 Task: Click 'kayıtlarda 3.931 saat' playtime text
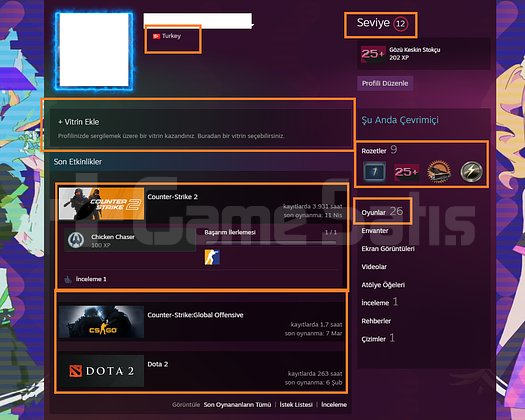[x=313, y=206]
